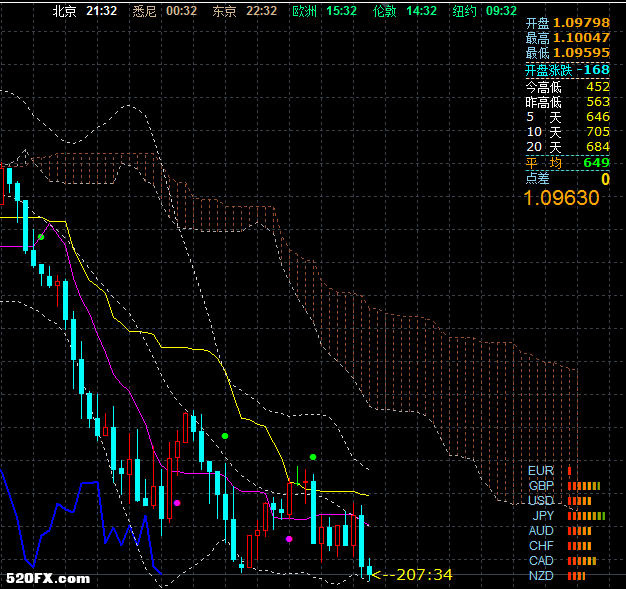This screenshot has width=626, height=589.
Task: Click the EUR currency strength label
Action: [x=541, y=471]
